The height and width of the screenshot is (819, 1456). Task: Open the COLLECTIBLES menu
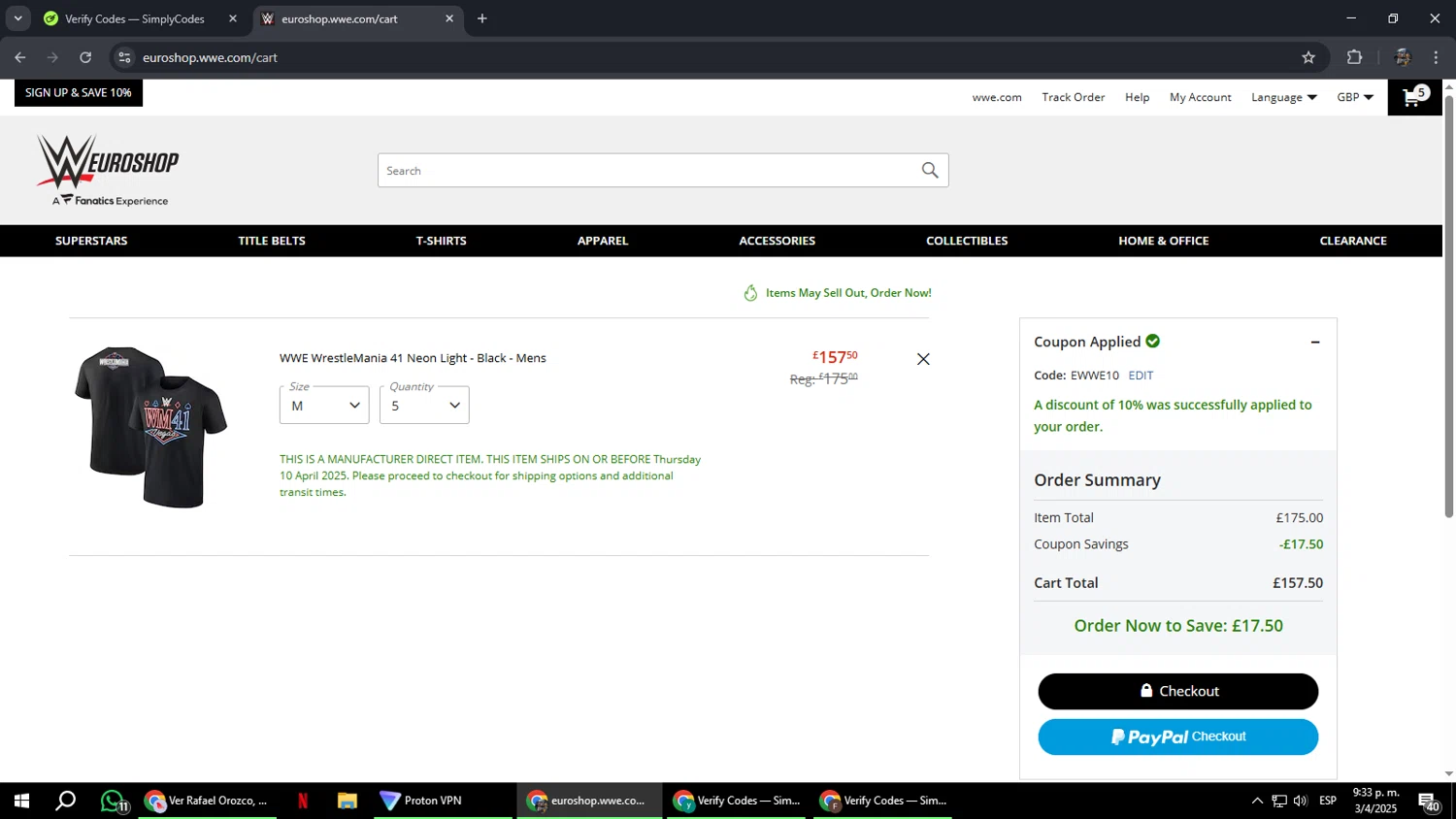pos(967,241)
